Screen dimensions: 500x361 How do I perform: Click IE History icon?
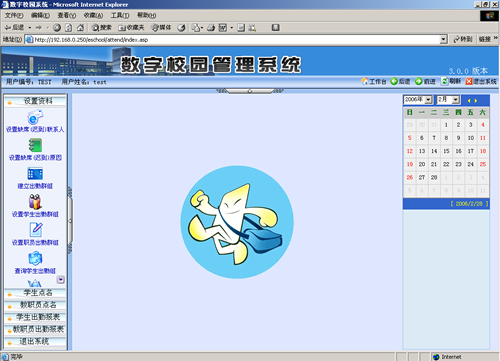click(x=181, y=28)
